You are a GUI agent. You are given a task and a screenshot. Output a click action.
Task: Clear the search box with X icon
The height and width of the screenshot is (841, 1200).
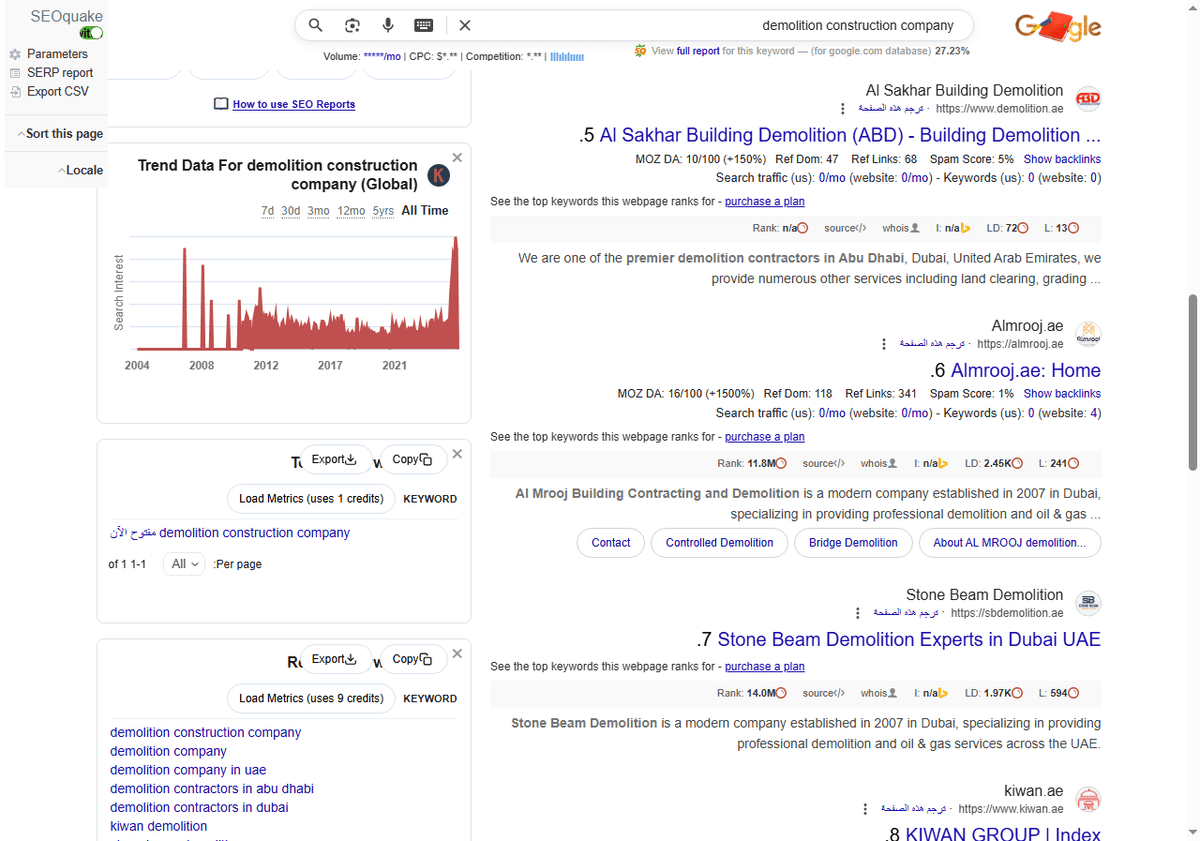tap(465, 25)
